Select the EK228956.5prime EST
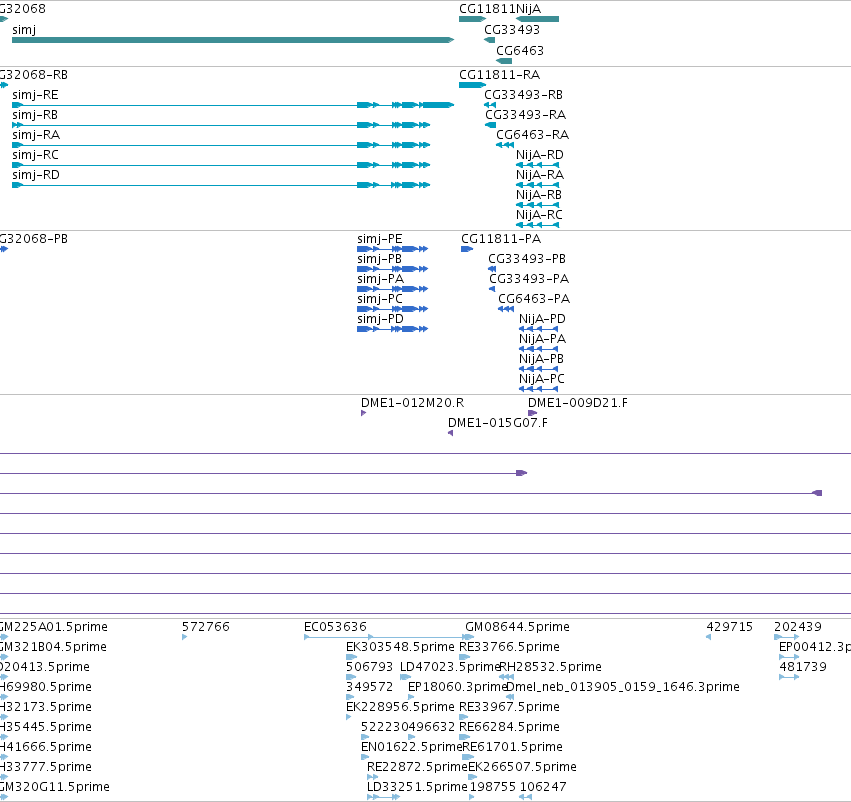The height and width of the screenshot is (802, 851). 348,717
